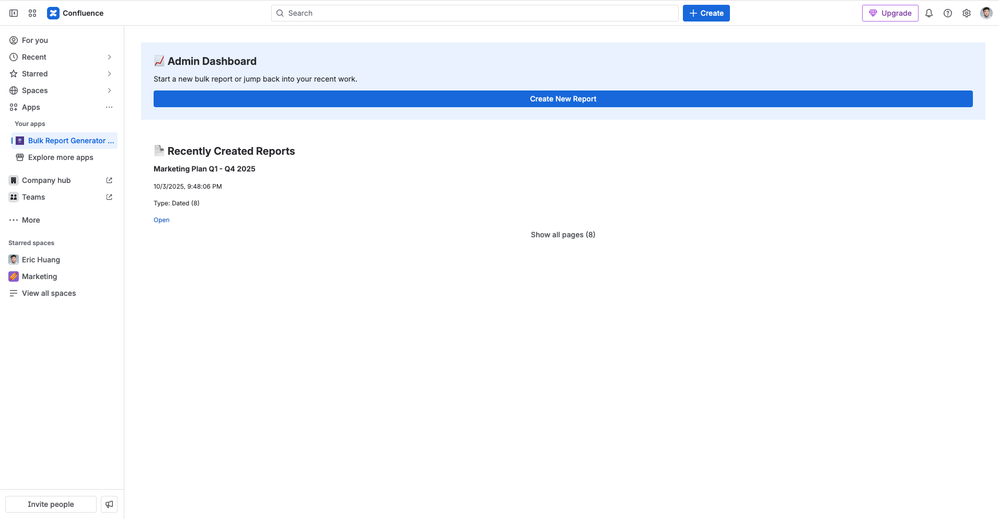The height and width of the screenshot is (519, 999).
Task: Expand the Recent chevron
Action: pos(109,57)
